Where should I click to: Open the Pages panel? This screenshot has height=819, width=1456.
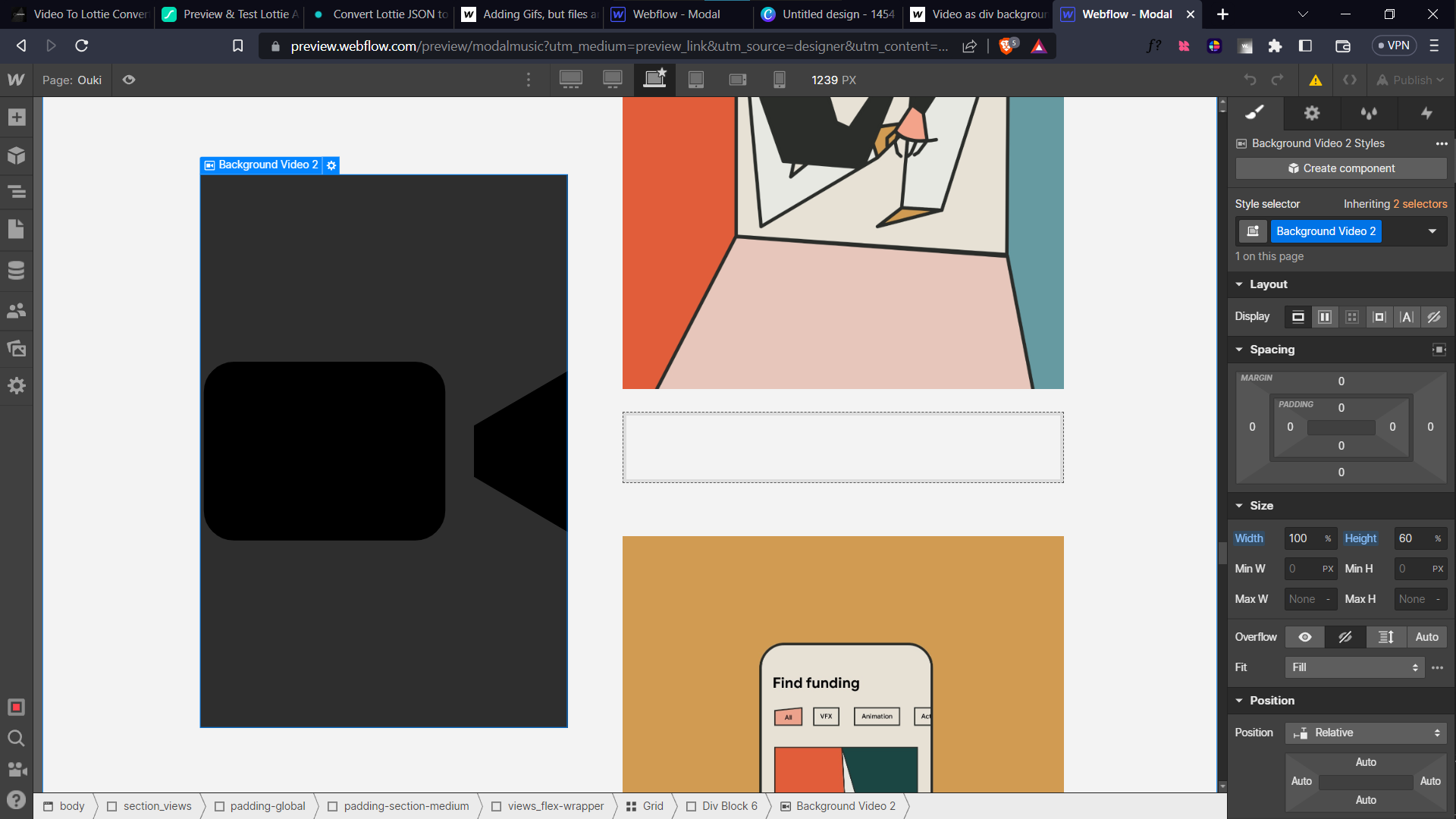point(17,229)
